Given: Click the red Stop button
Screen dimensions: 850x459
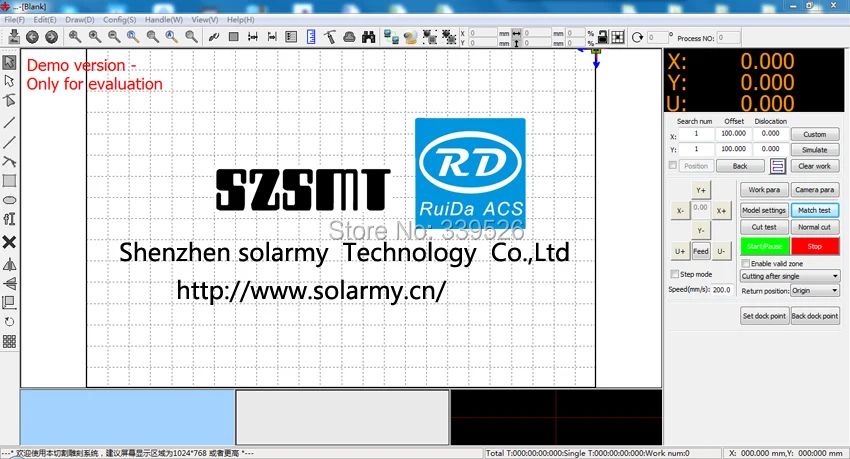Looking at the screenshot, I should point(815,246).
